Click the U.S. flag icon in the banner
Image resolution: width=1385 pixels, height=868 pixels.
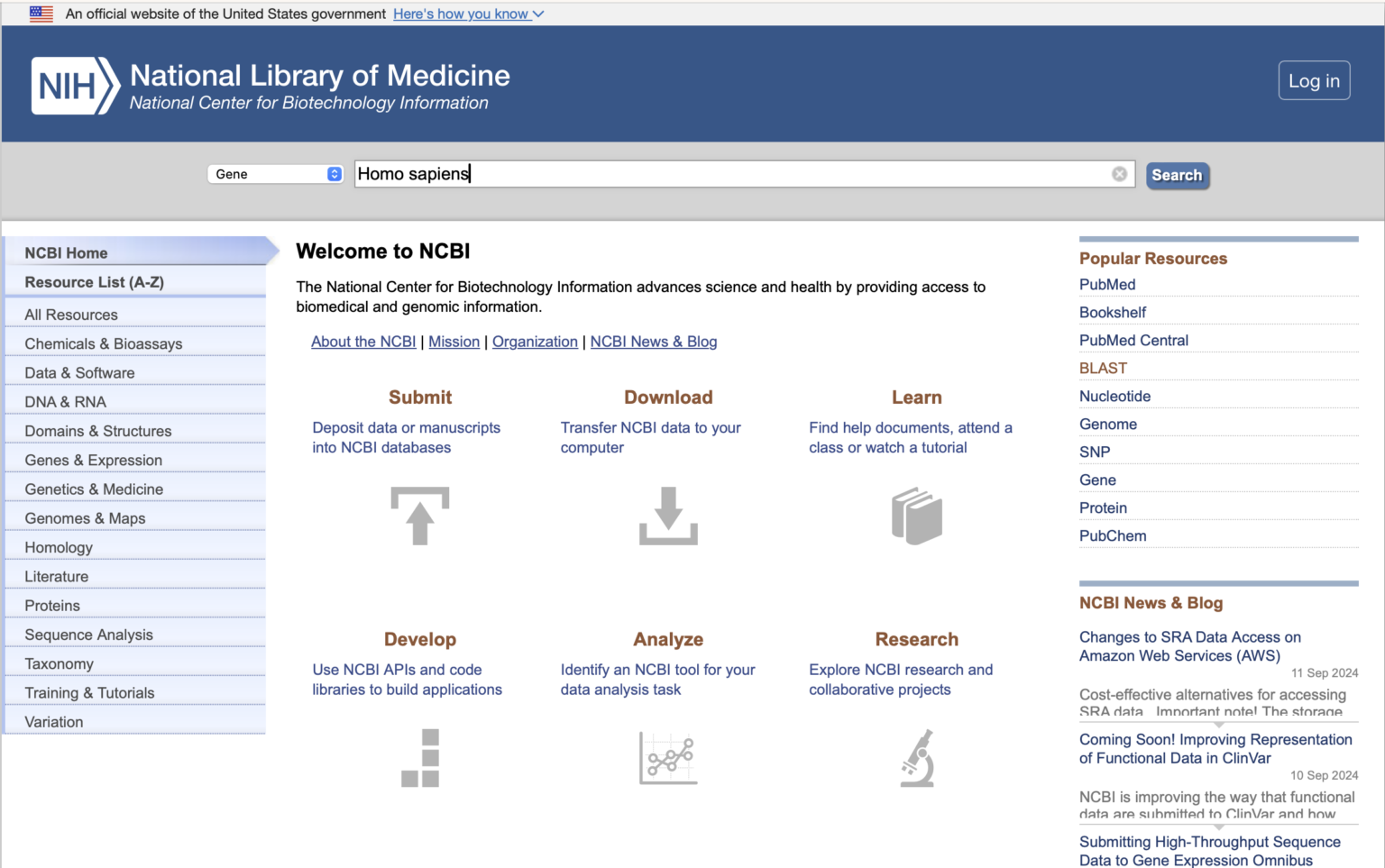coord(41,14)
